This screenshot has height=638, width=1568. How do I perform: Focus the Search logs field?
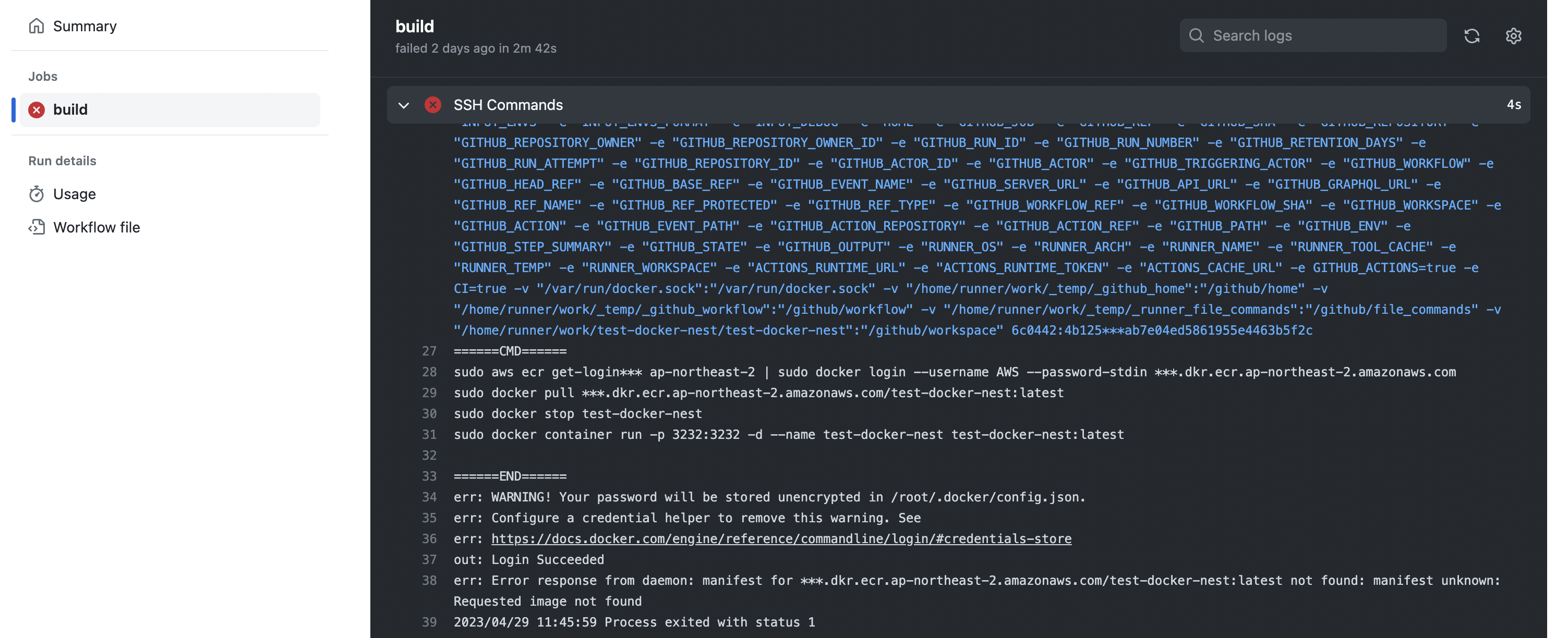(1321, 35)
